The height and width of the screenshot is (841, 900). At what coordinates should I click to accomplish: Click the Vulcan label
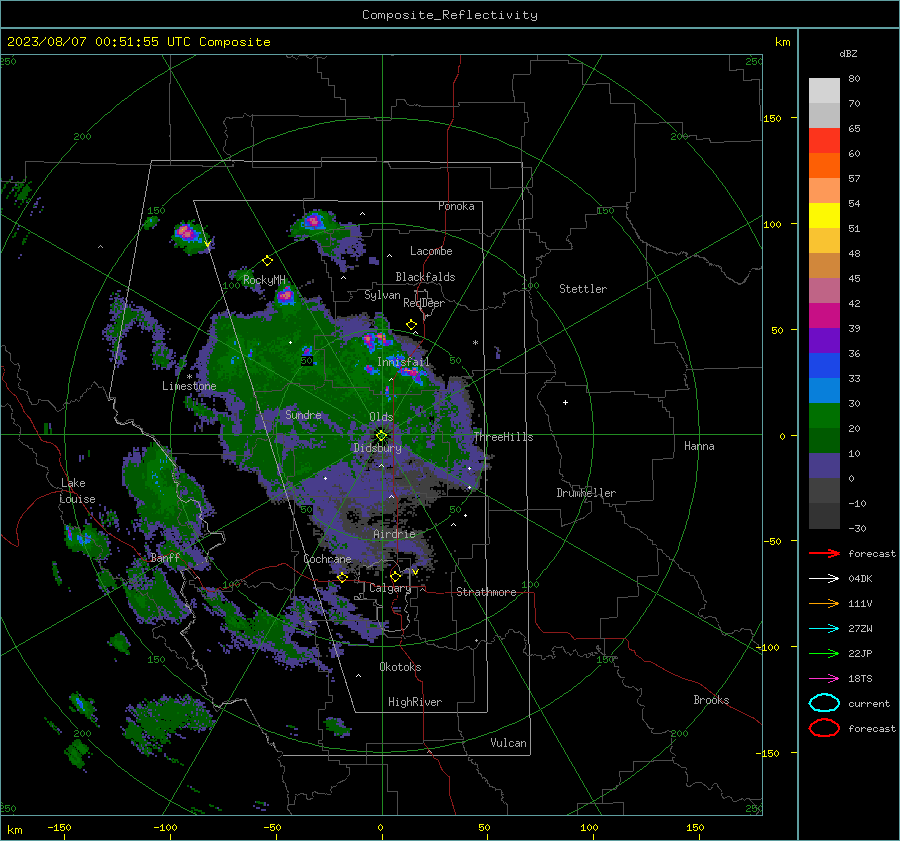pos(508,743)
